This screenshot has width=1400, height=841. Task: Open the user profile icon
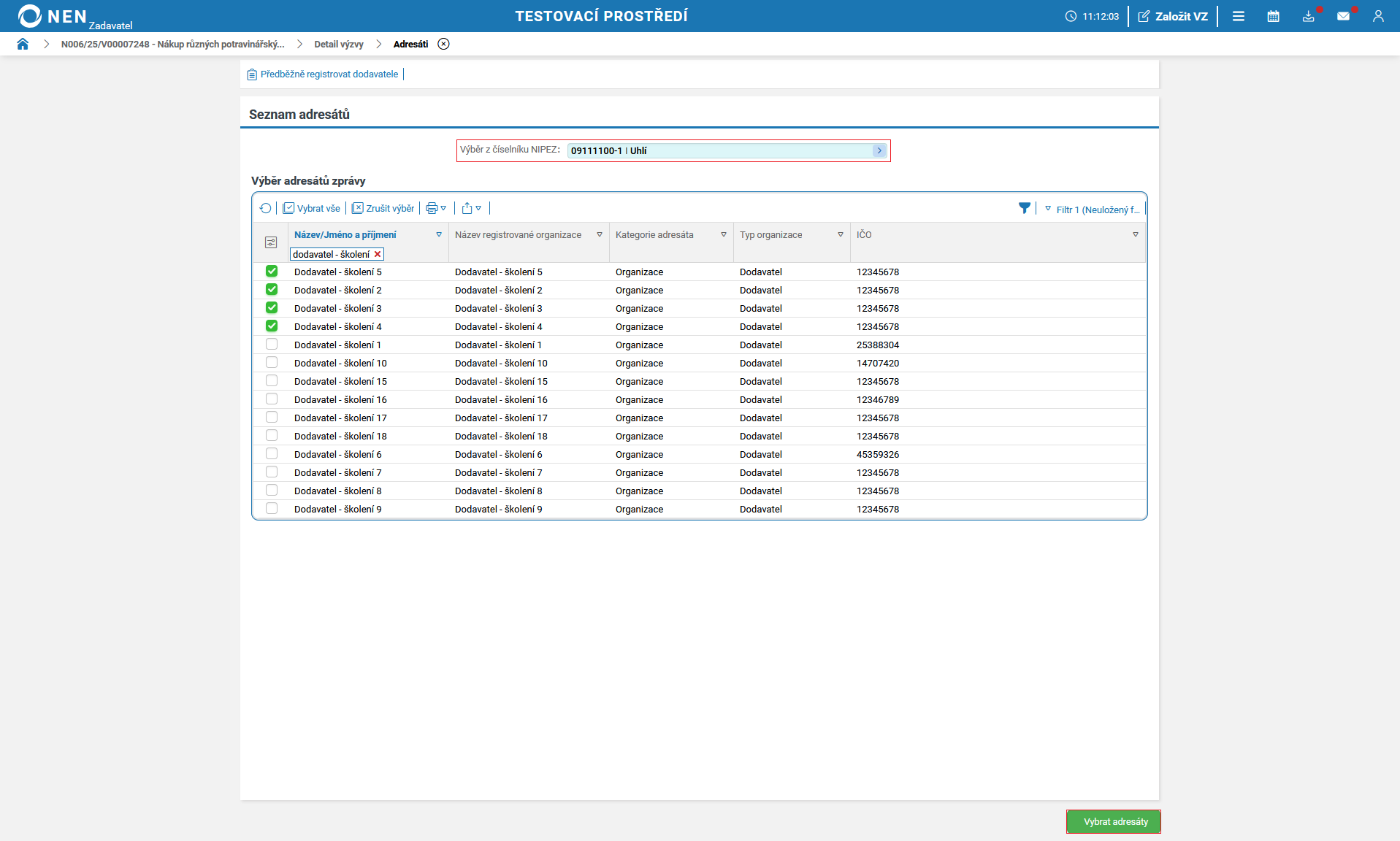coord(1378,16)
